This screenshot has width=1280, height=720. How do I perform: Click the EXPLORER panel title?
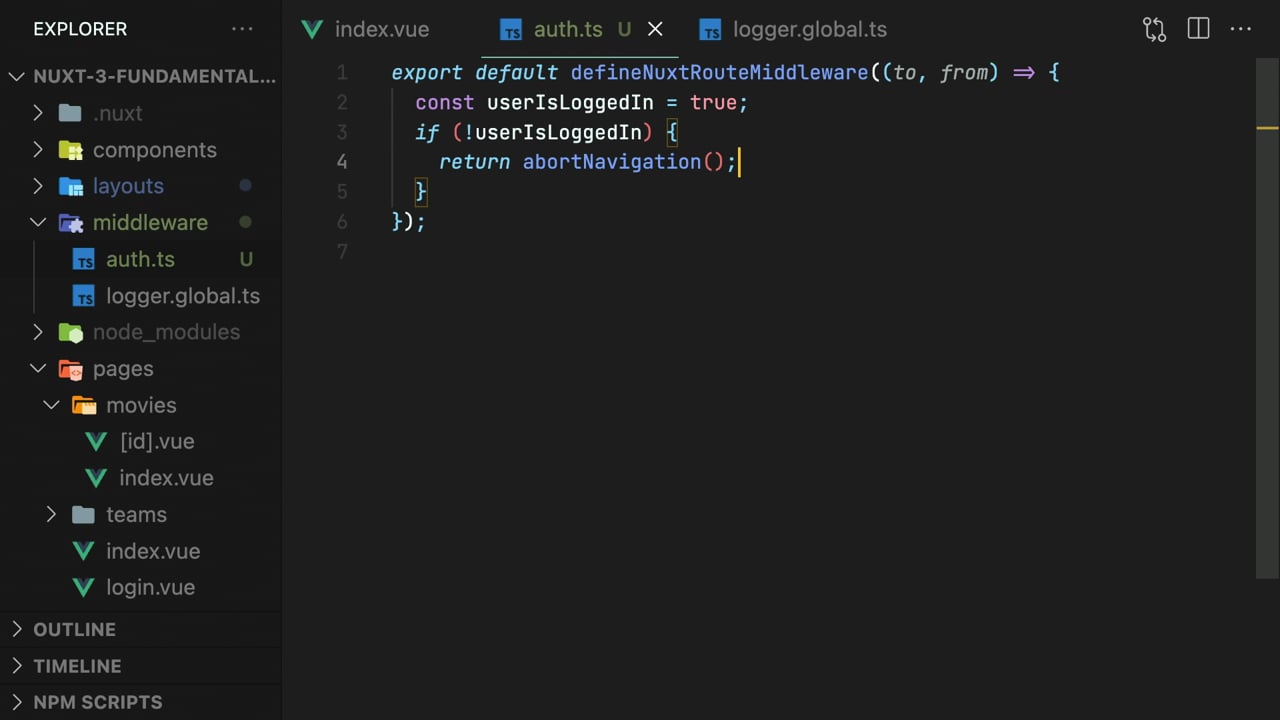(80, 29)
